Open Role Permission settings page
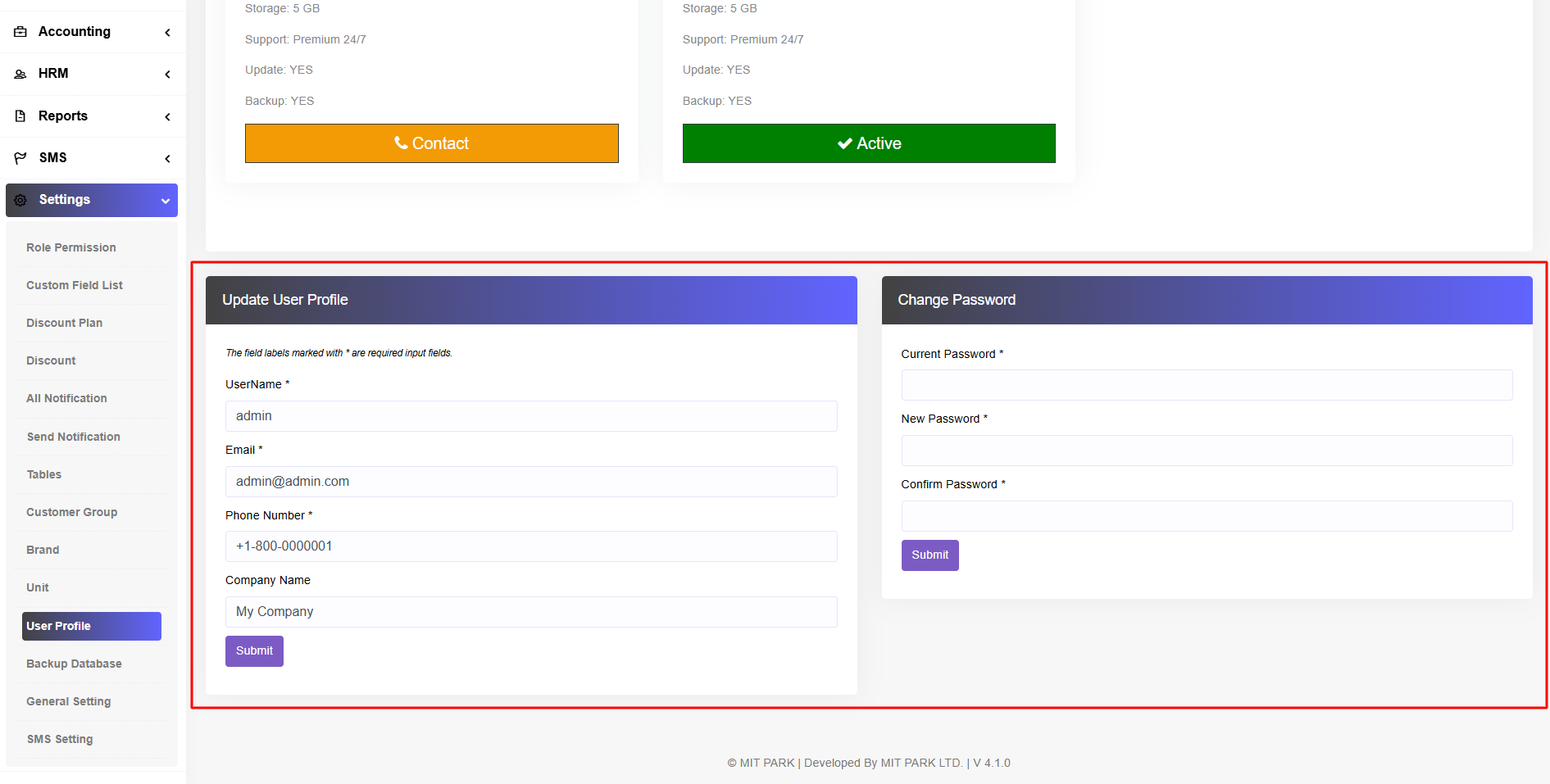The width and height of the screenshot is (1550, 784). 71,247
